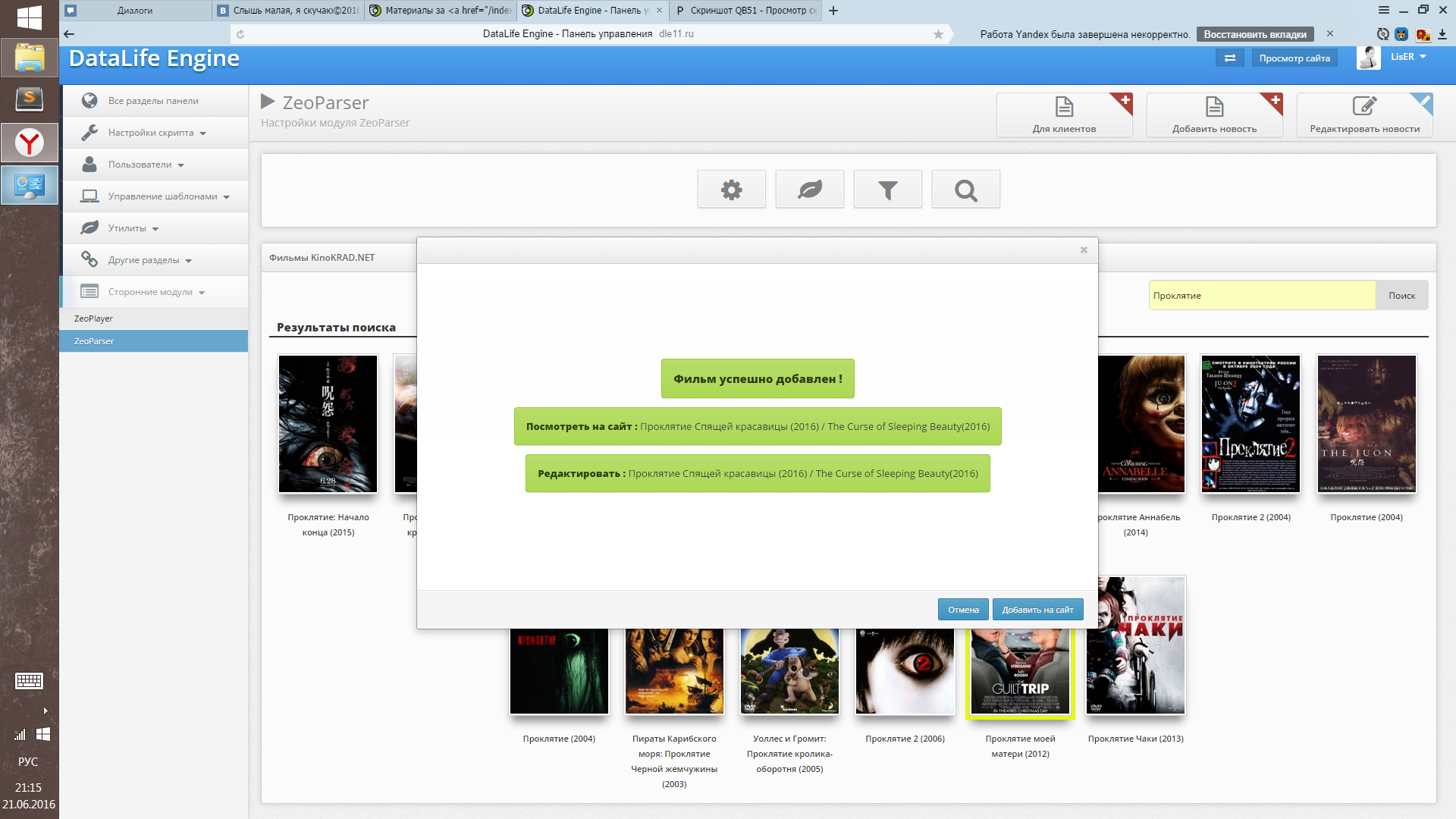1456x819 pixels.
Task: Close the modal dialog with X
Action: (1084, 250)
